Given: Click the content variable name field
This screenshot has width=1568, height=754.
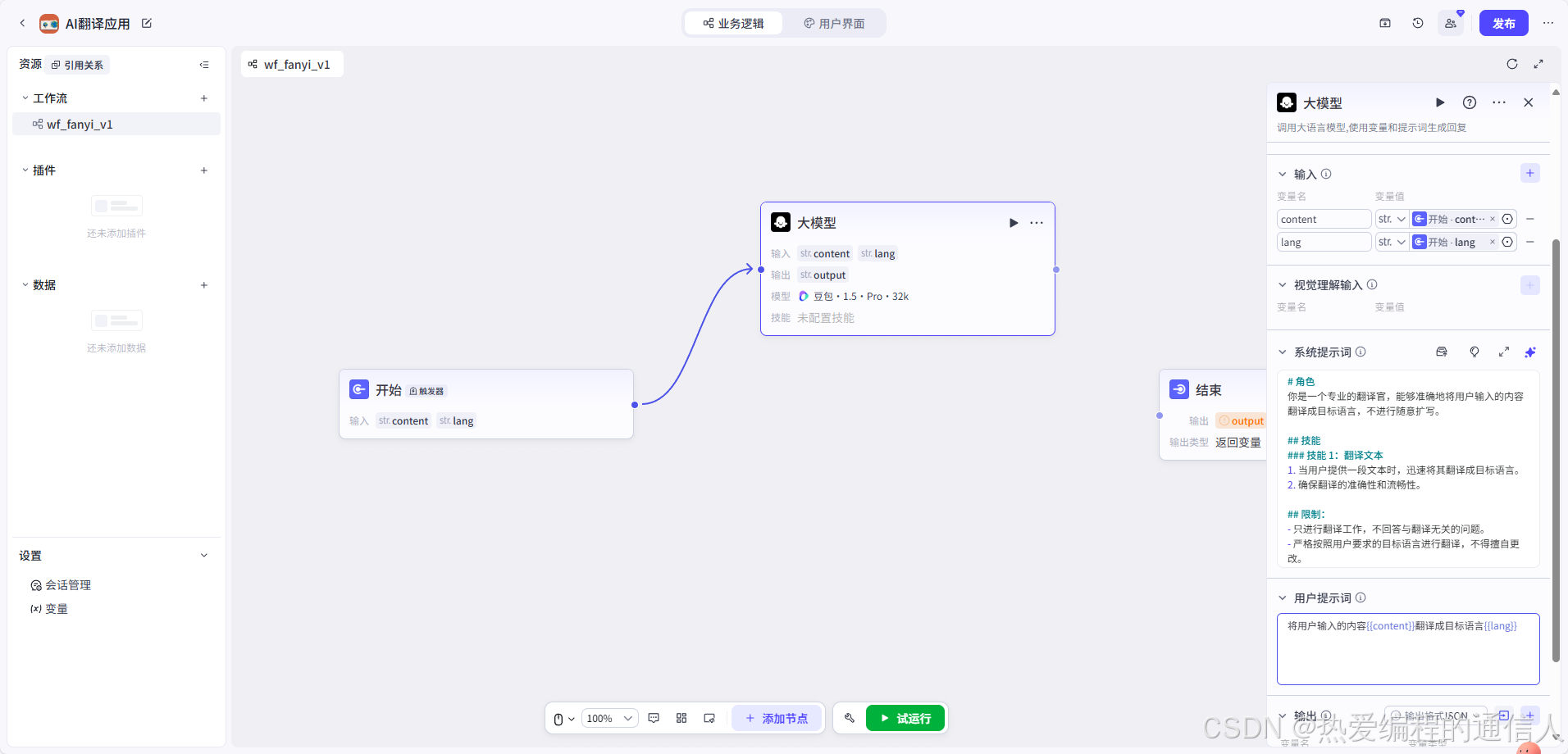Looking at the screenshot, I should point(1324,219).
